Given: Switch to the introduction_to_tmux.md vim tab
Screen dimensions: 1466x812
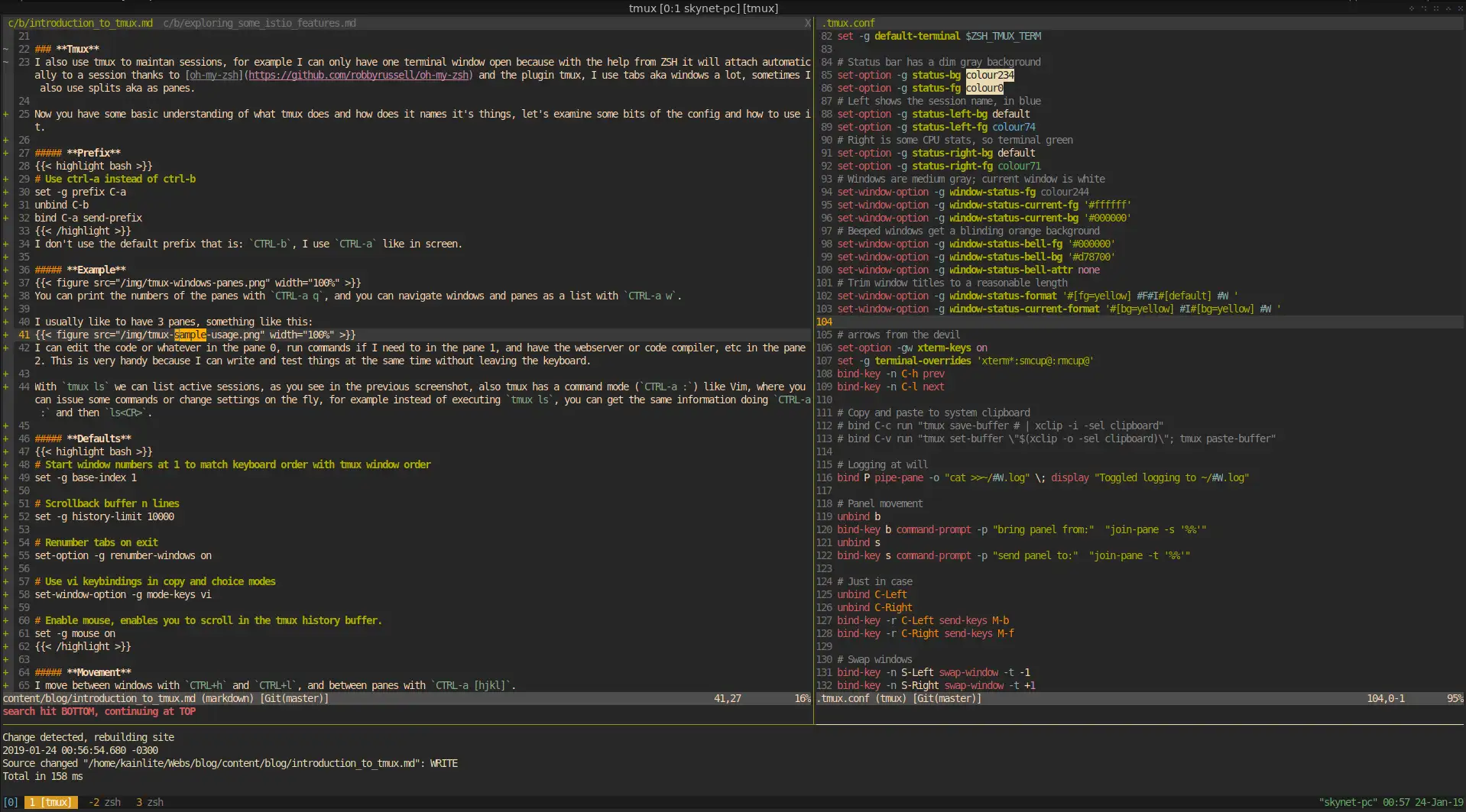Looking at the screenshot, I should [80, 23].
